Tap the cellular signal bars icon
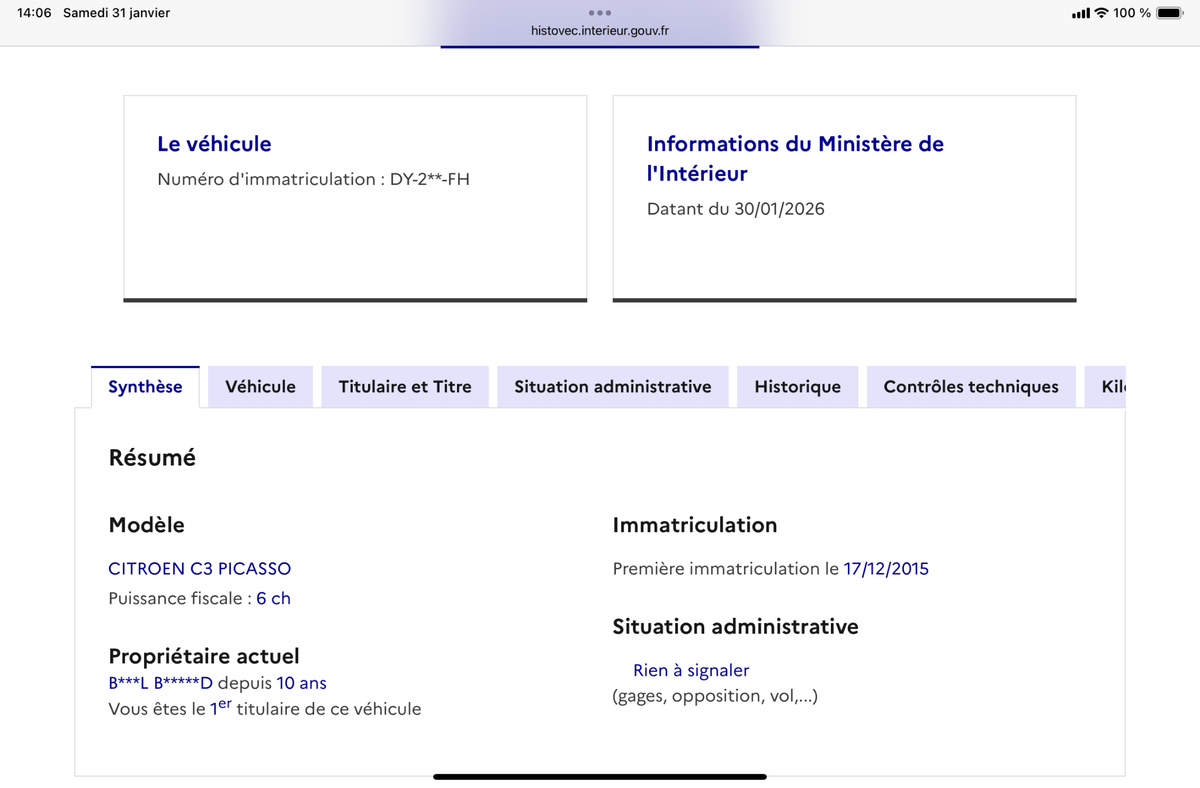1200x788 pixels. pyautogui.click(x=1083, y=13)
